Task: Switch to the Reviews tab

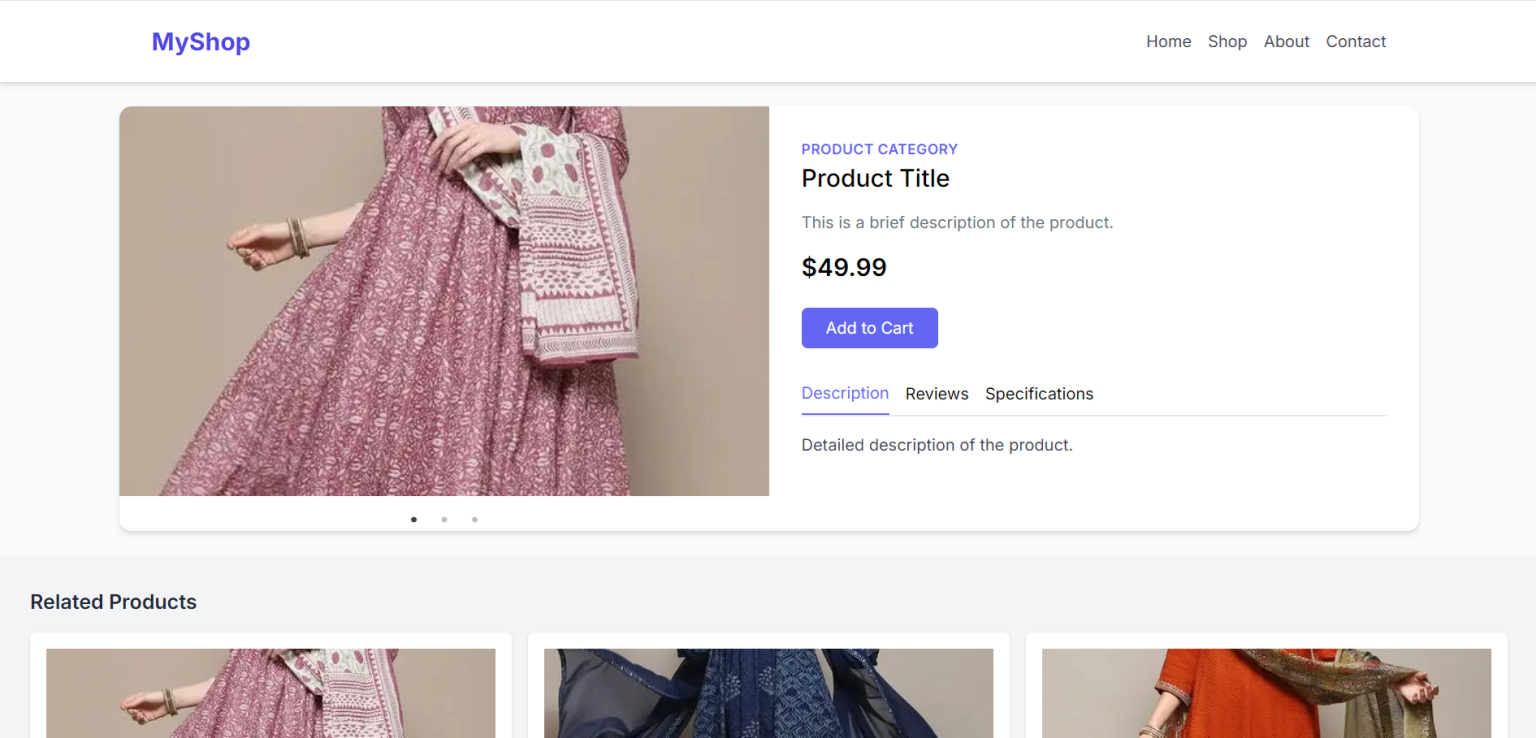Action: coord(936,393)
